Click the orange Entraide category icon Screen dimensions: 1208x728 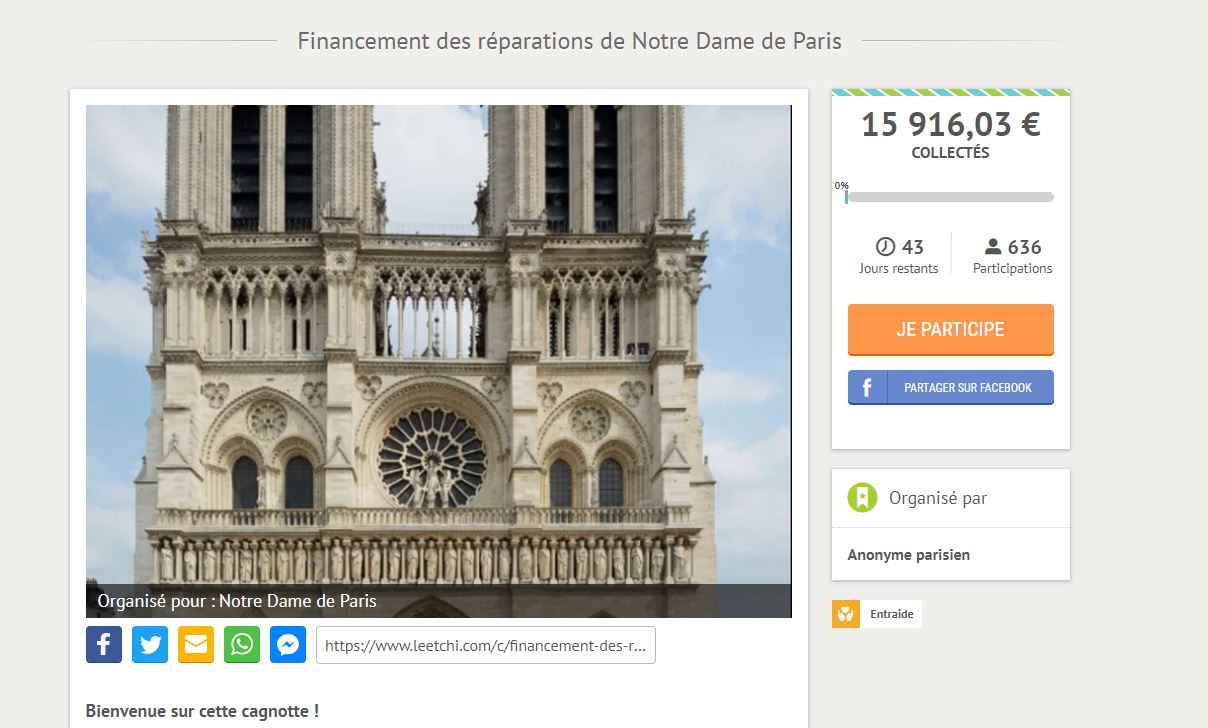point(846,614)
